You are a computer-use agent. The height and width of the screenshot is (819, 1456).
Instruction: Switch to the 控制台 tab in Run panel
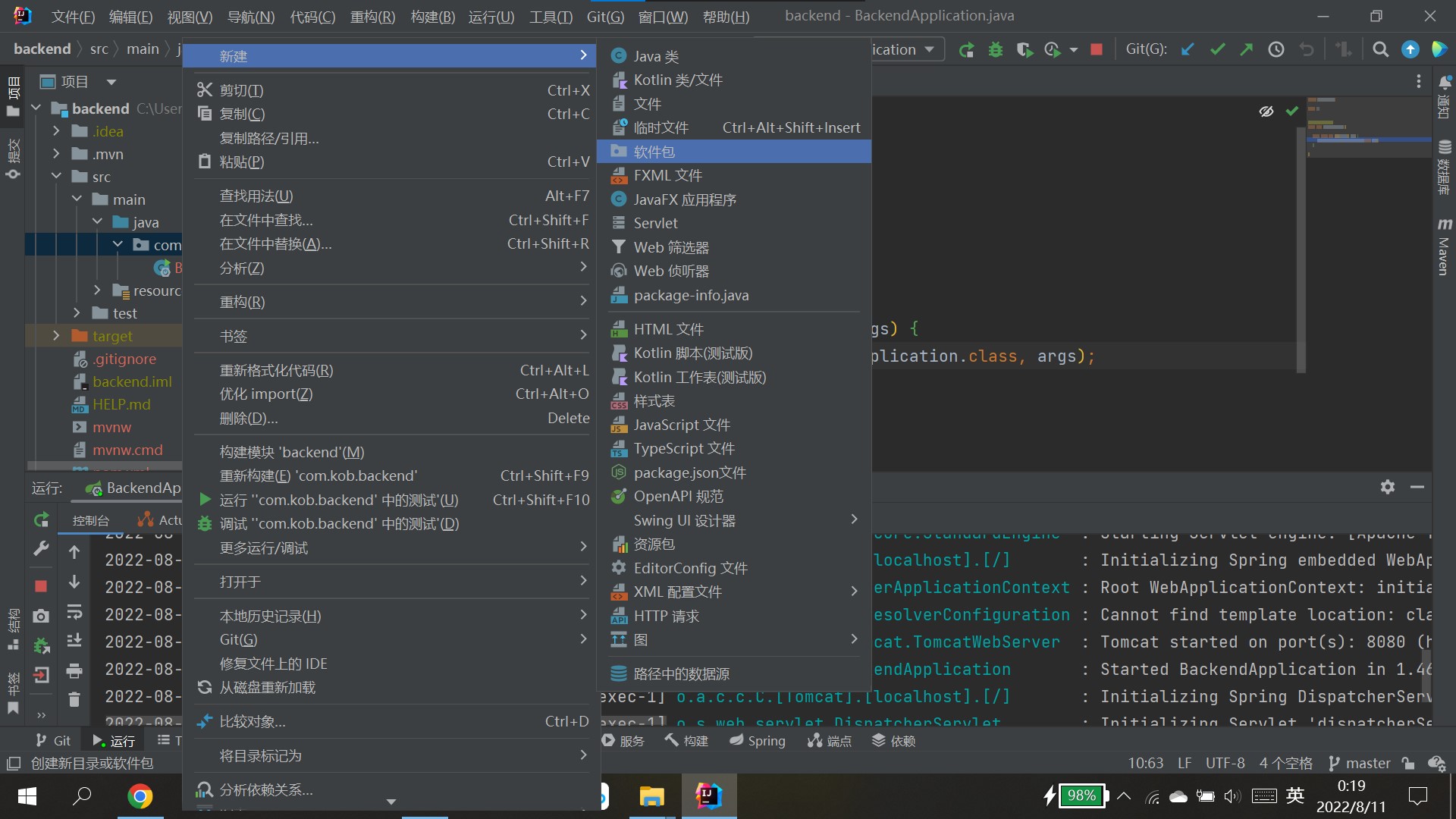91,520
